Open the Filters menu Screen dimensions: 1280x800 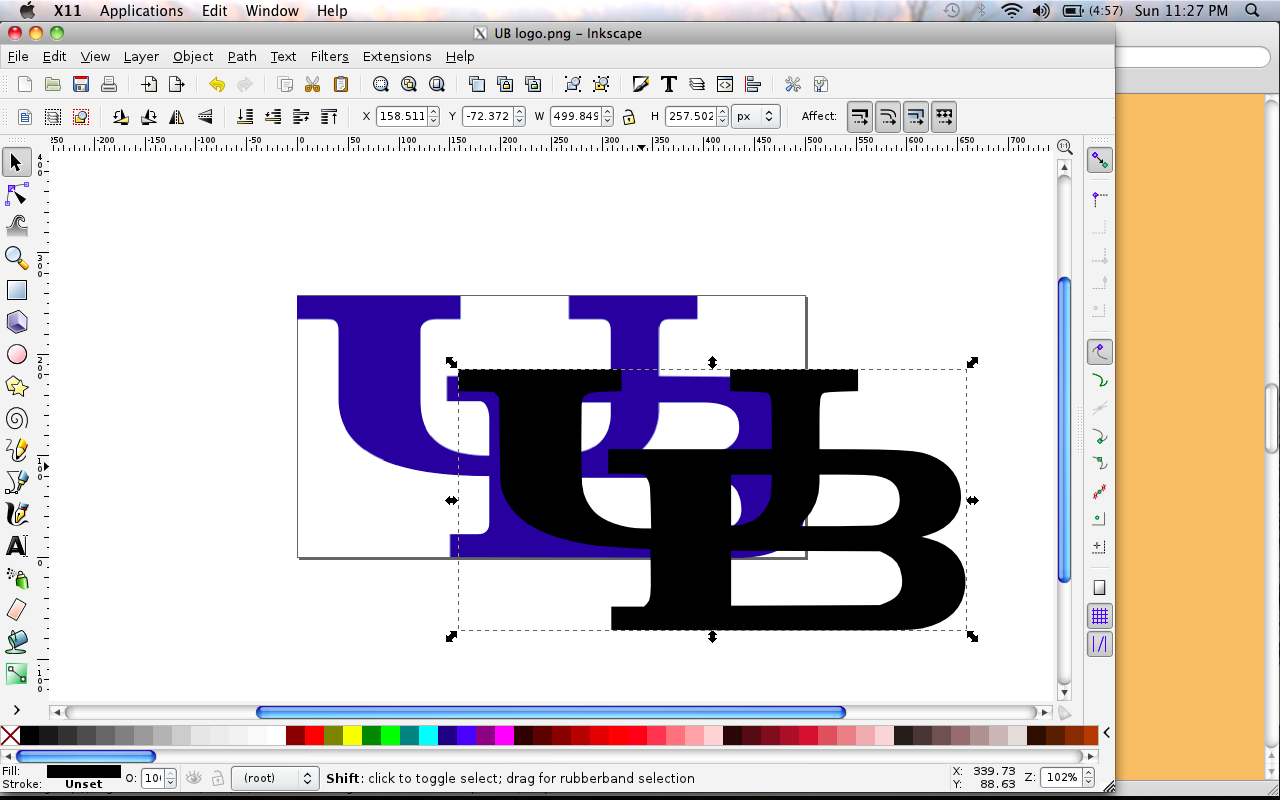click(x=329, y=57)
